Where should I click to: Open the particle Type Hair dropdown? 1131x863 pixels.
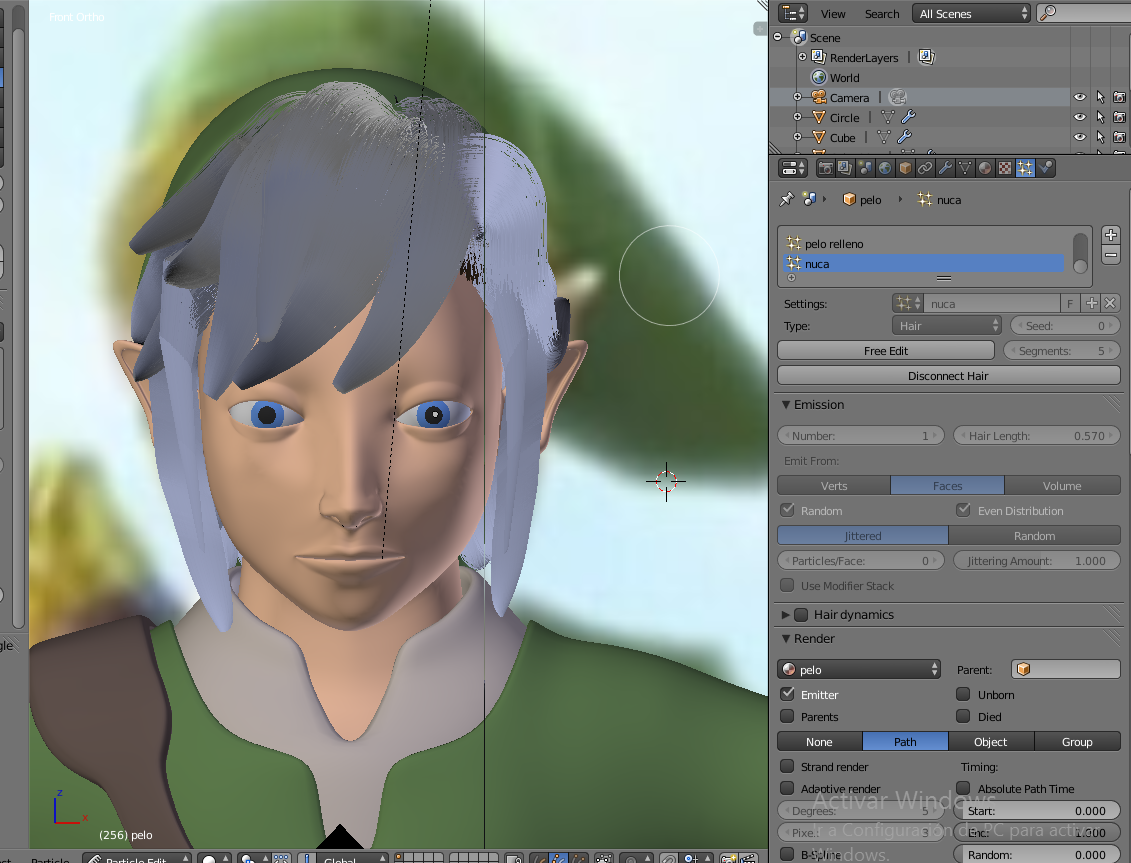tap(946, 326)
